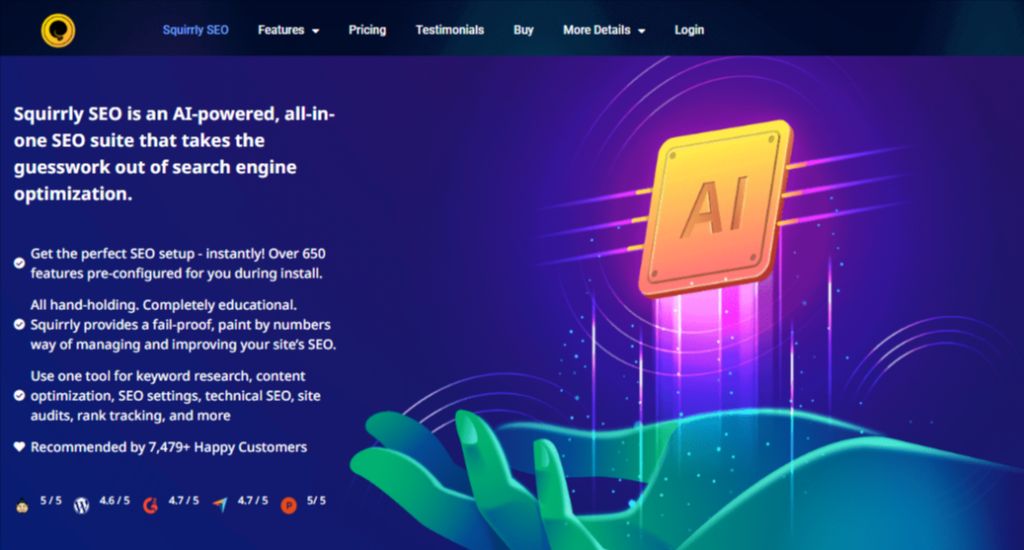Click the rank tracking, and more paragraph
This screenshot has width=1024, height=550.
[x=175, y=396]
